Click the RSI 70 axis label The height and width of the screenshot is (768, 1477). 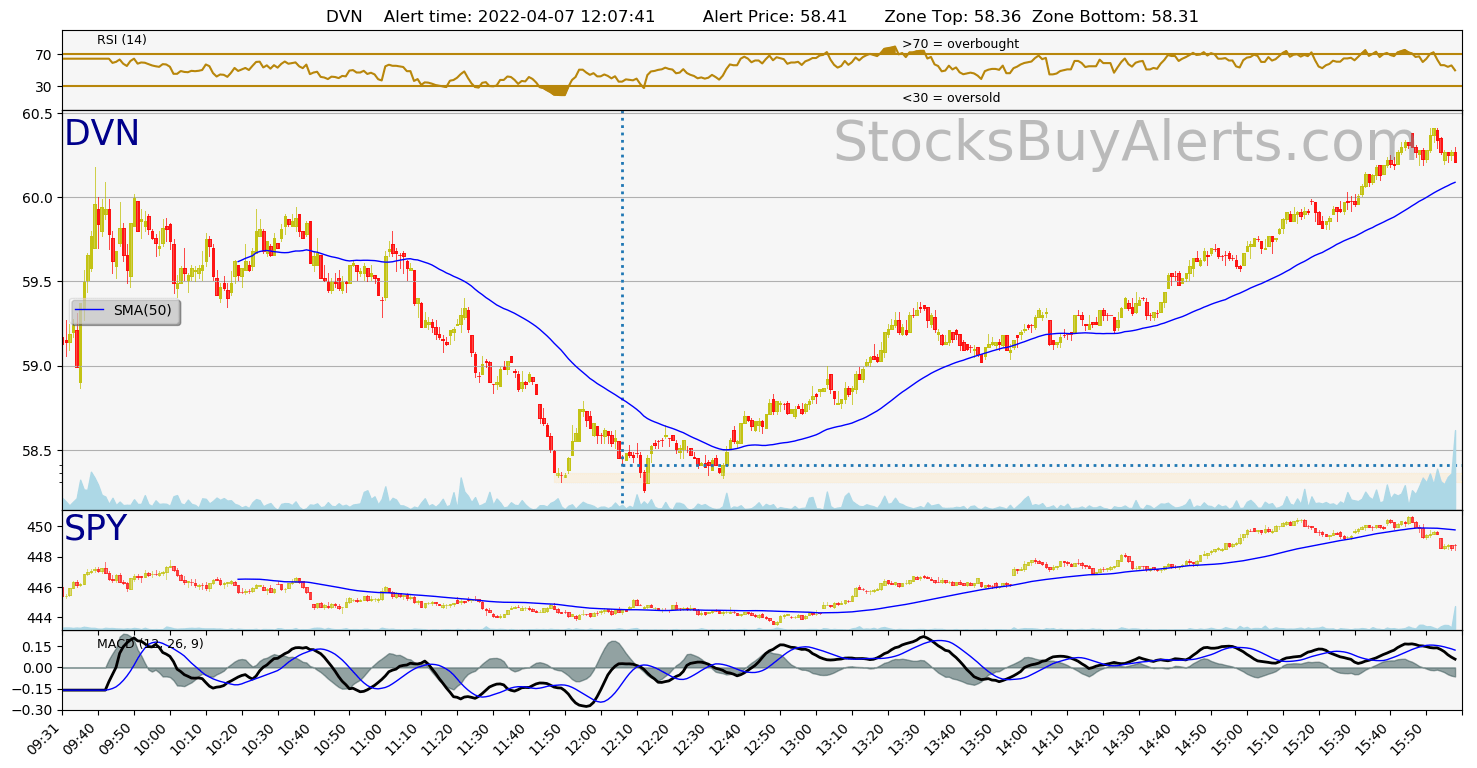[44, 55]
